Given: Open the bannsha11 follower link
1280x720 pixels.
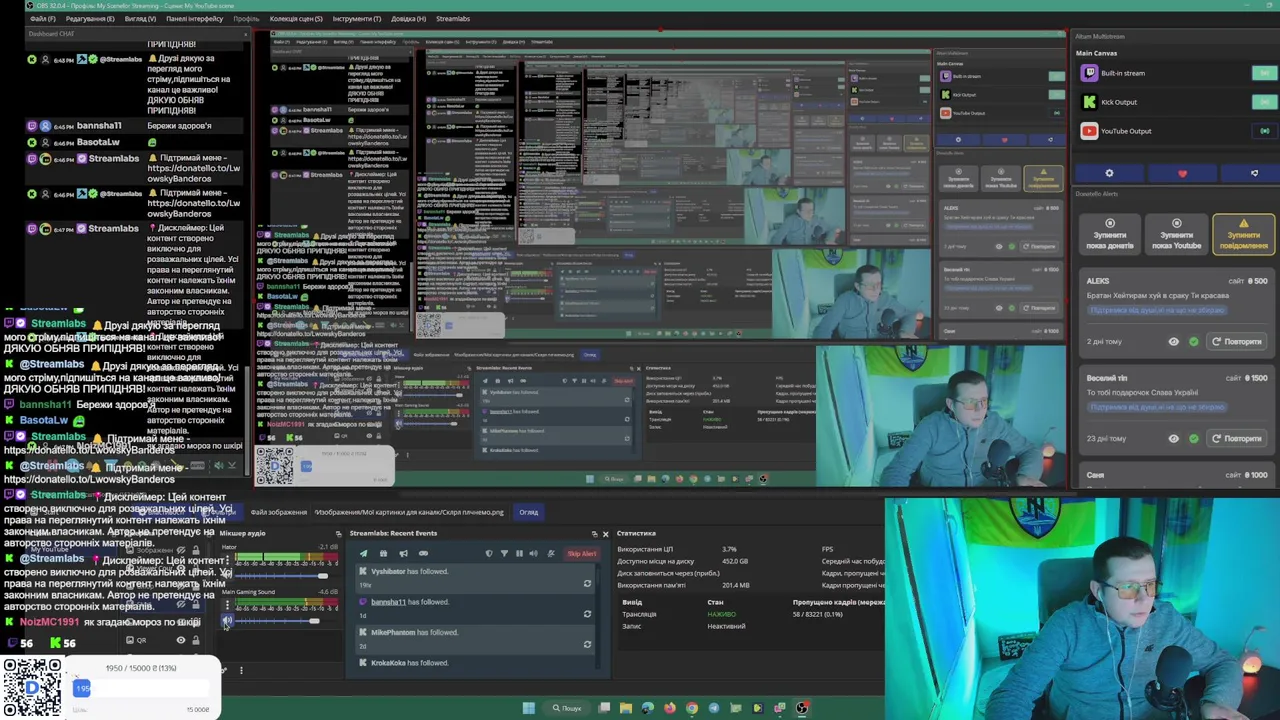Looking at the screenshot, I should click(388, 602).
